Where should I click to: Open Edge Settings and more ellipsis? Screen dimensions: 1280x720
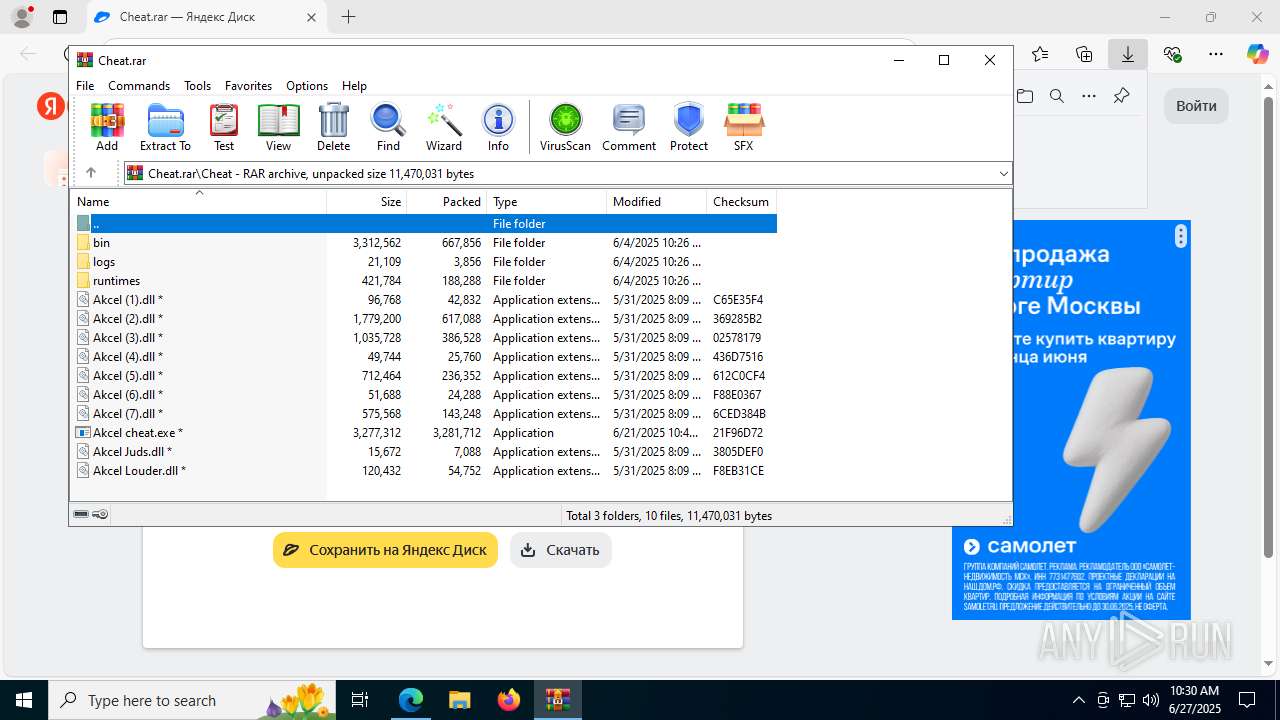pyautogui.click(x=1216, y=54)
